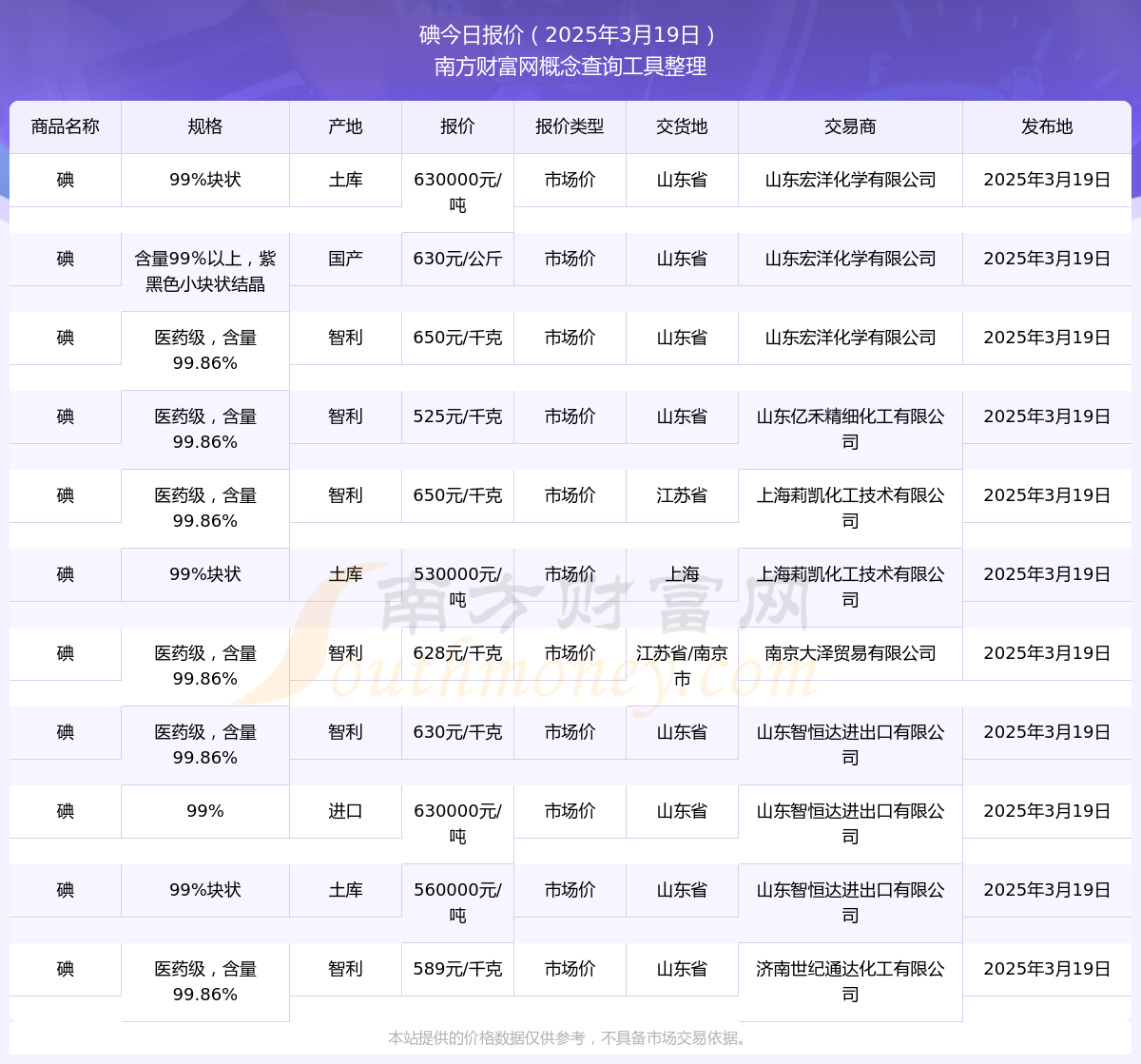Click the date in the 630元/公斤 row

(x=1047, y=259)
